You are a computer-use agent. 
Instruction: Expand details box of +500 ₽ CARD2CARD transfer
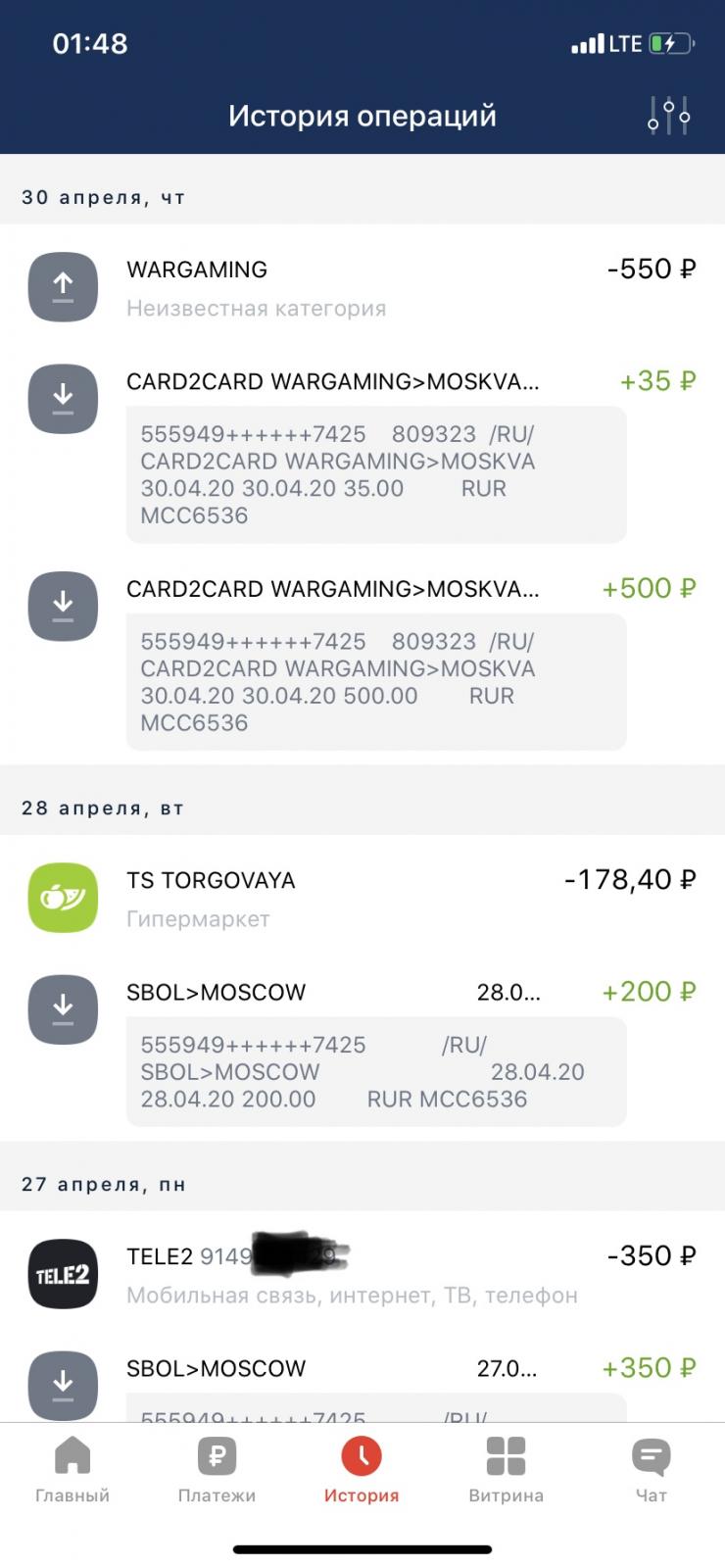[x=376, y=682]
